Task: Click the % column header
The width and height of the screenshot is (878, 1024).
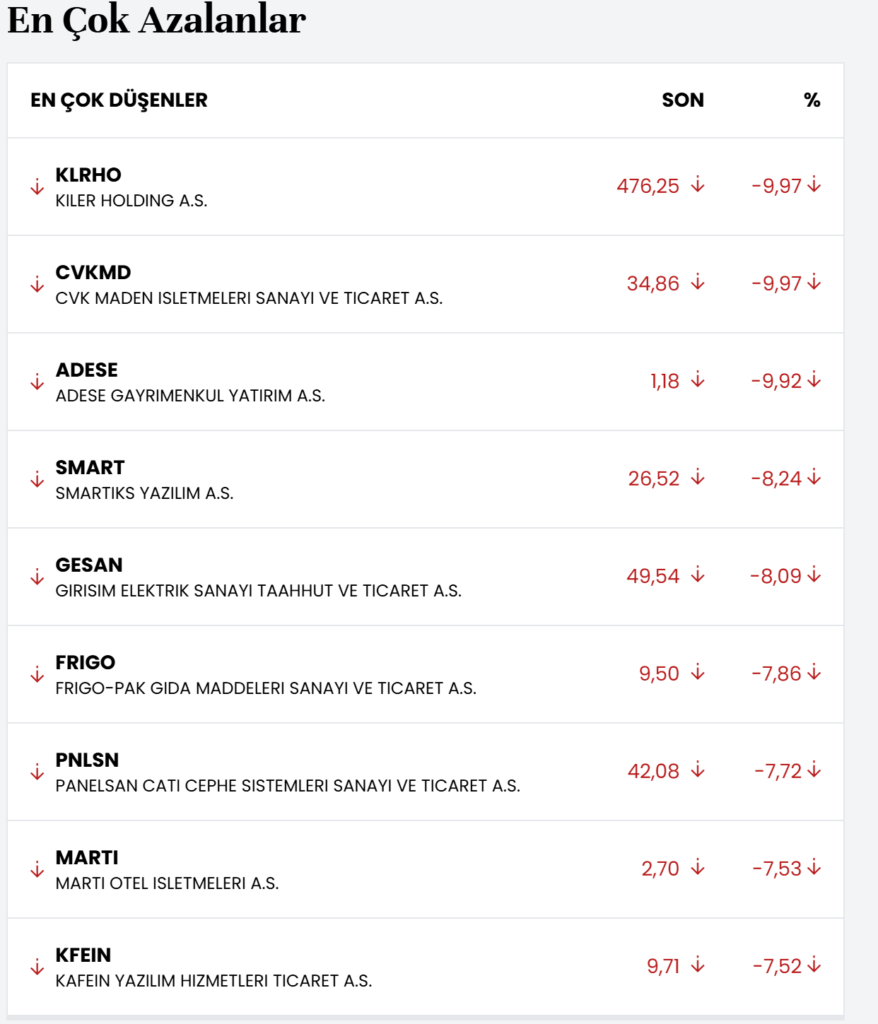Action: pyautogui.click(x=811, y=100)
